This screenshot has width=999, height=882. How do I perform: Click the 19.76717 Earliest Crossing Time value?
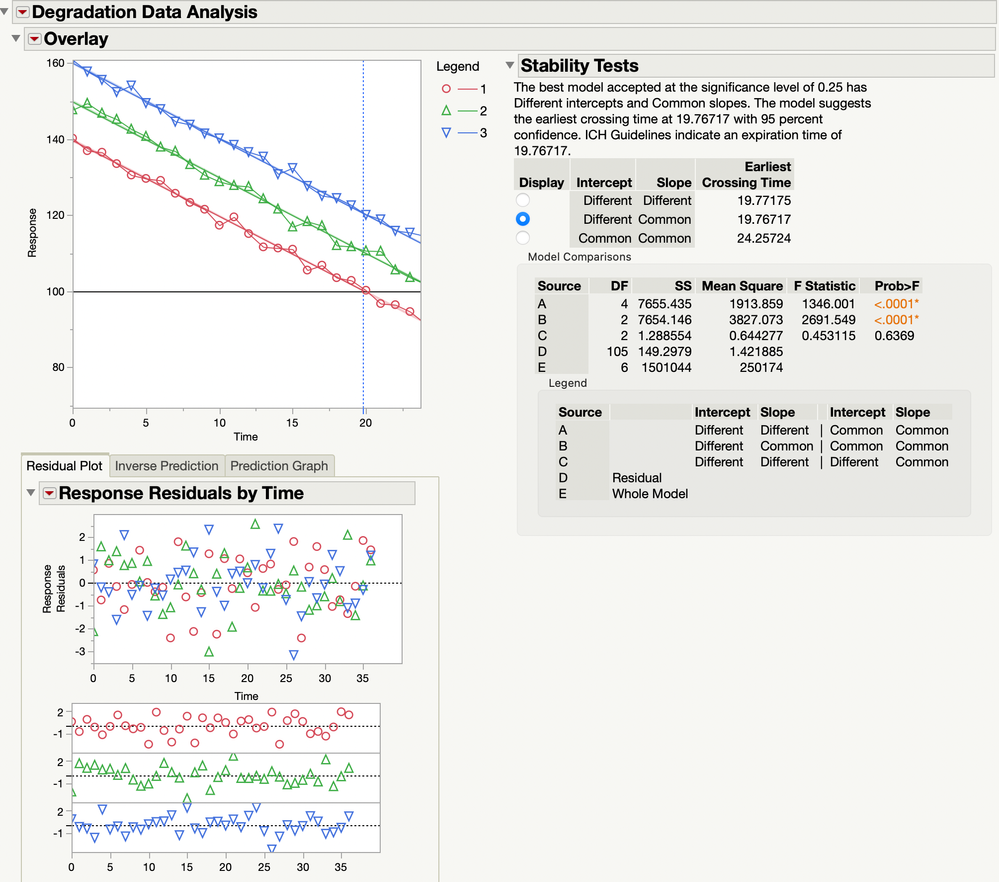tap(765, 219)
